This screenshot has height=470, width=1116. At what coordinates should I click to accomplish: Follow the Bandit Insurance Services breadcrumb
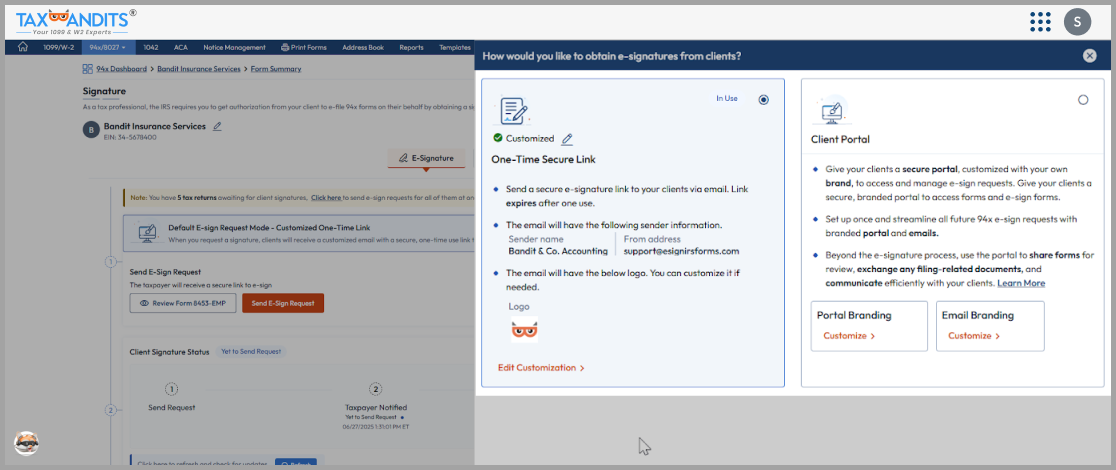(x=199, y=69)
